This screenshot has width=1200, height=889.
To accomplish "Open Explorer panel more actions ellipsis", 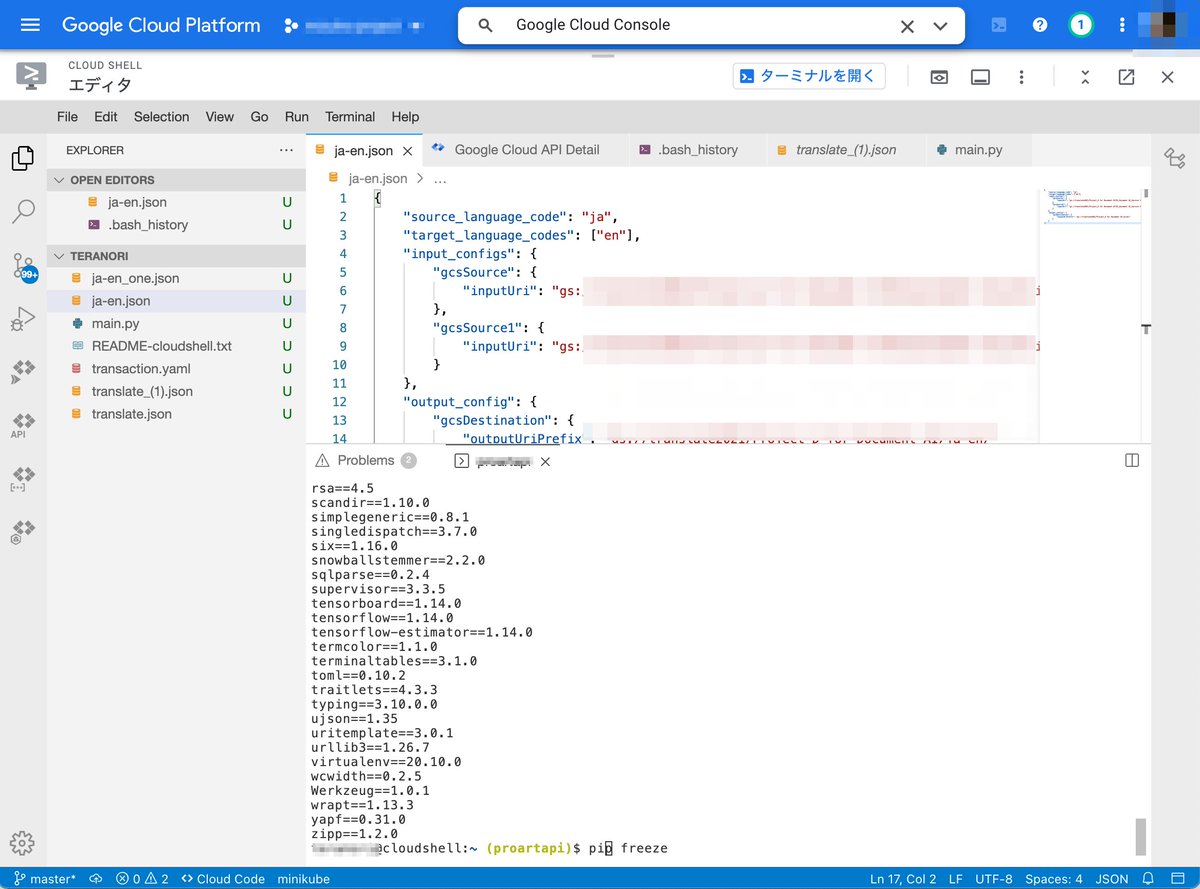I will (287, 150).
